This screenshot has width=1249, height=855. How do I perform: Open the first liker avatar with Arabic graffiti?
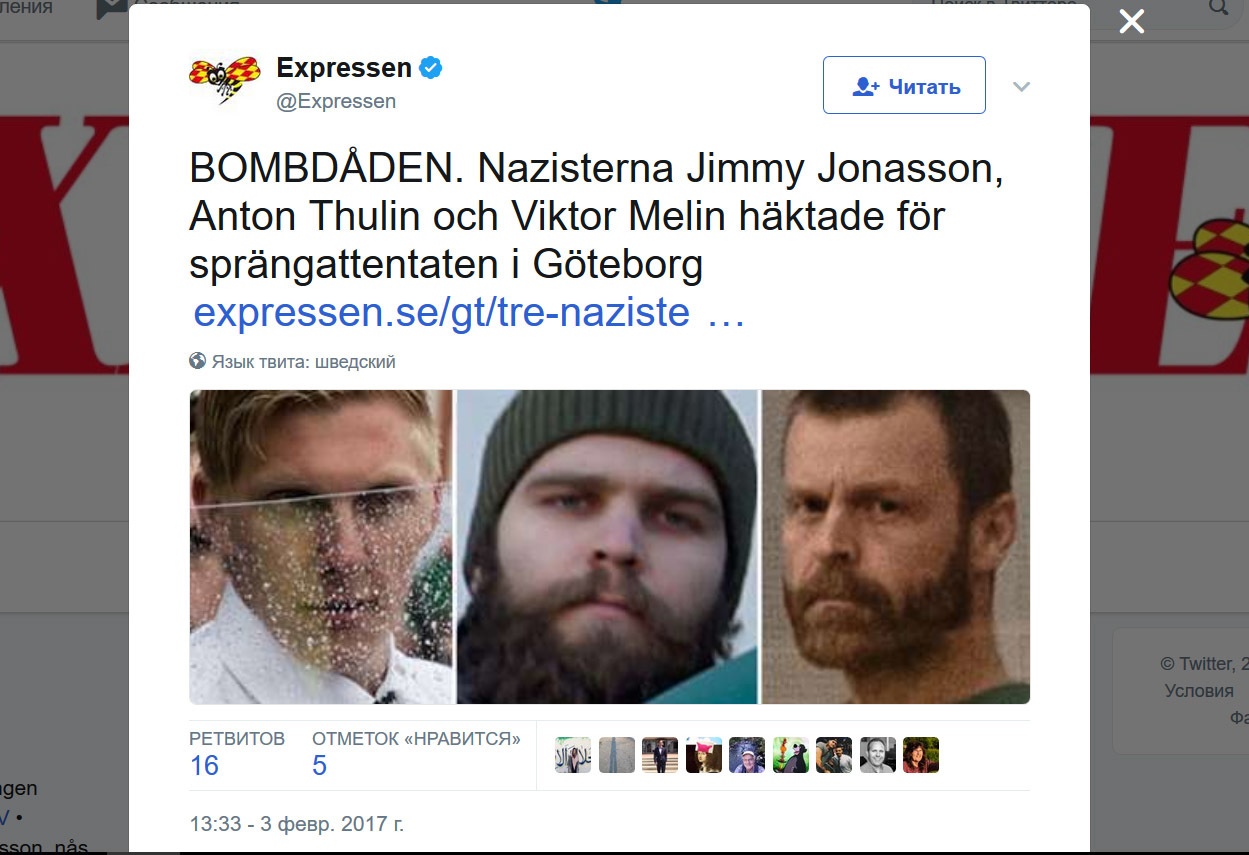[x=573, y=755]
